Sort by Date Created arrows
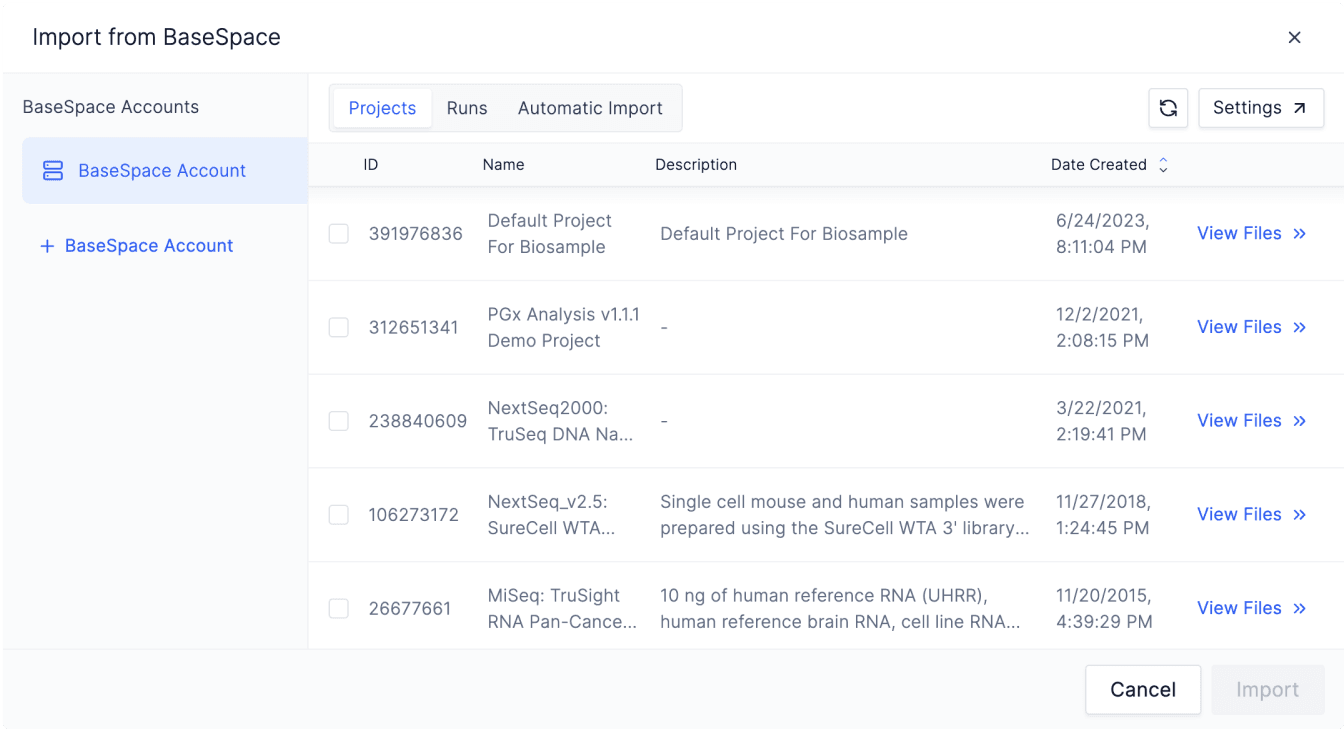Viewport: 1344px width, 729px height. click(1163, 165)
